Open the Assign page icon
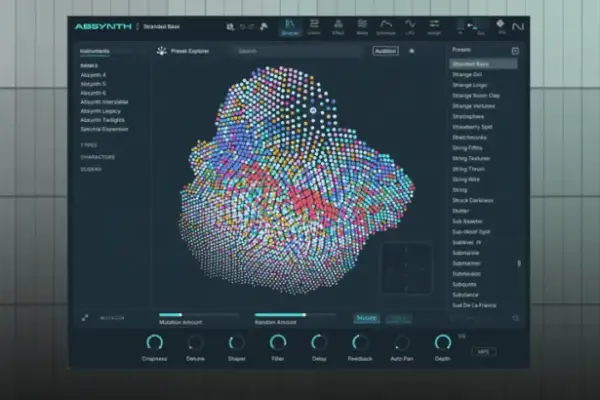The height and width of the screenshot is (400, 600). [434, 27]
